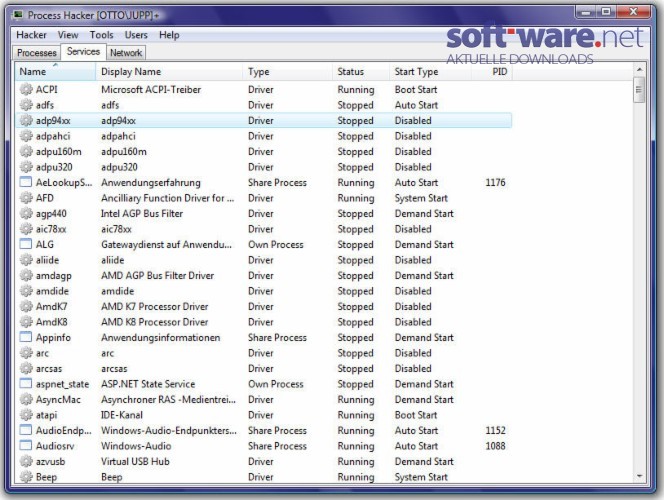Click the gear icon of AsyncMac
This screenshot has height=500, width=664.
pos(26,399)
